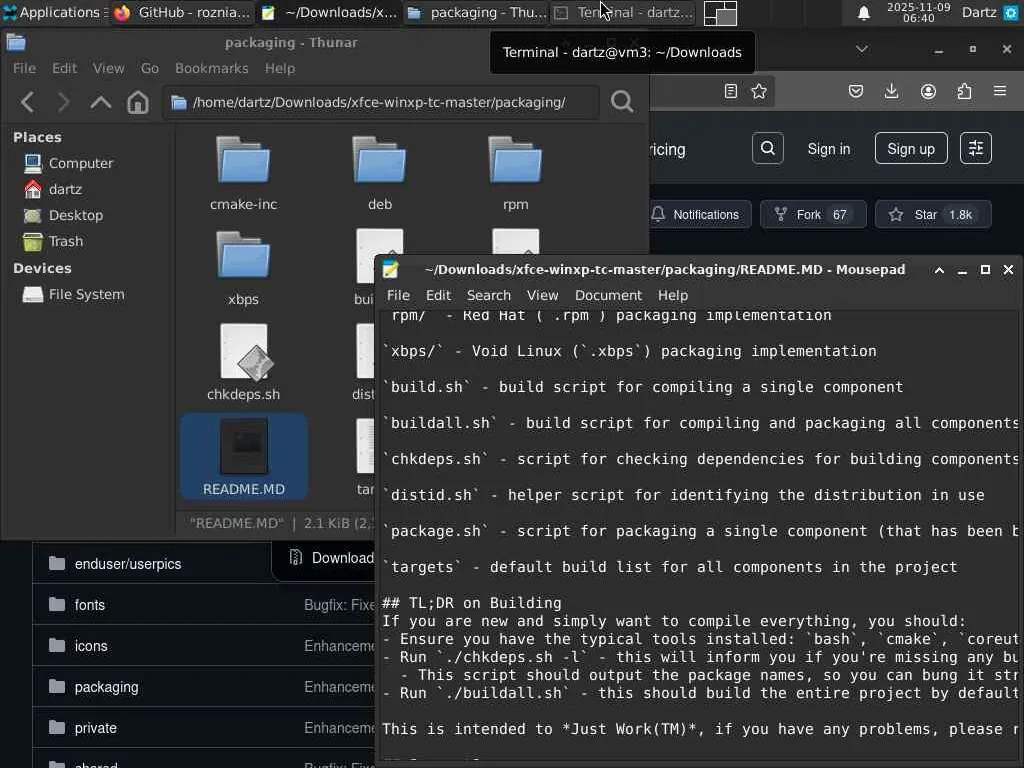Open GitHub search magnifier button
The image size is (1024, 768).
click(768, 148)
